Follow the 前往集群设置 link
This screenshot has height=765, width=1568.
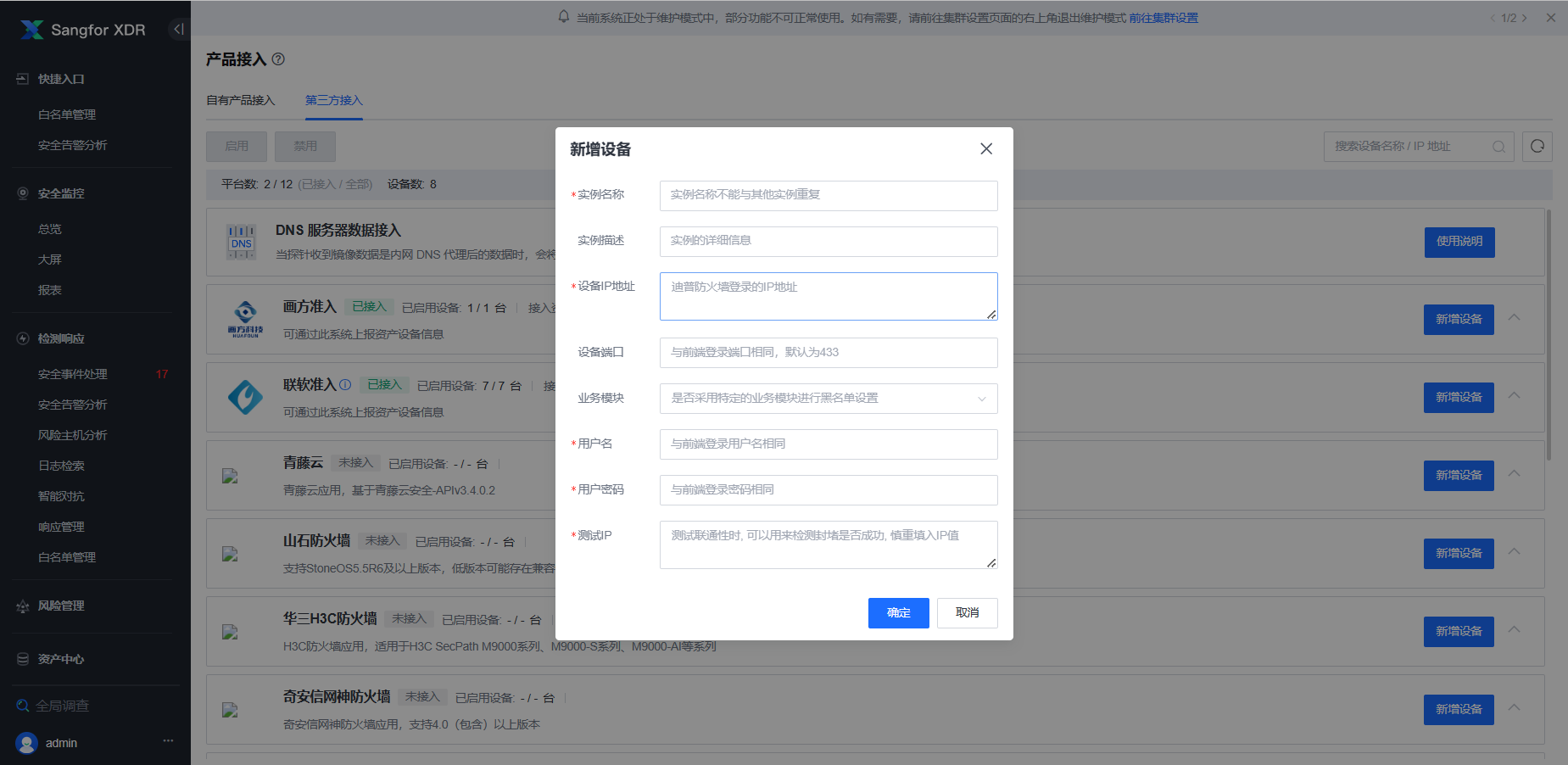click(1163, 18)
